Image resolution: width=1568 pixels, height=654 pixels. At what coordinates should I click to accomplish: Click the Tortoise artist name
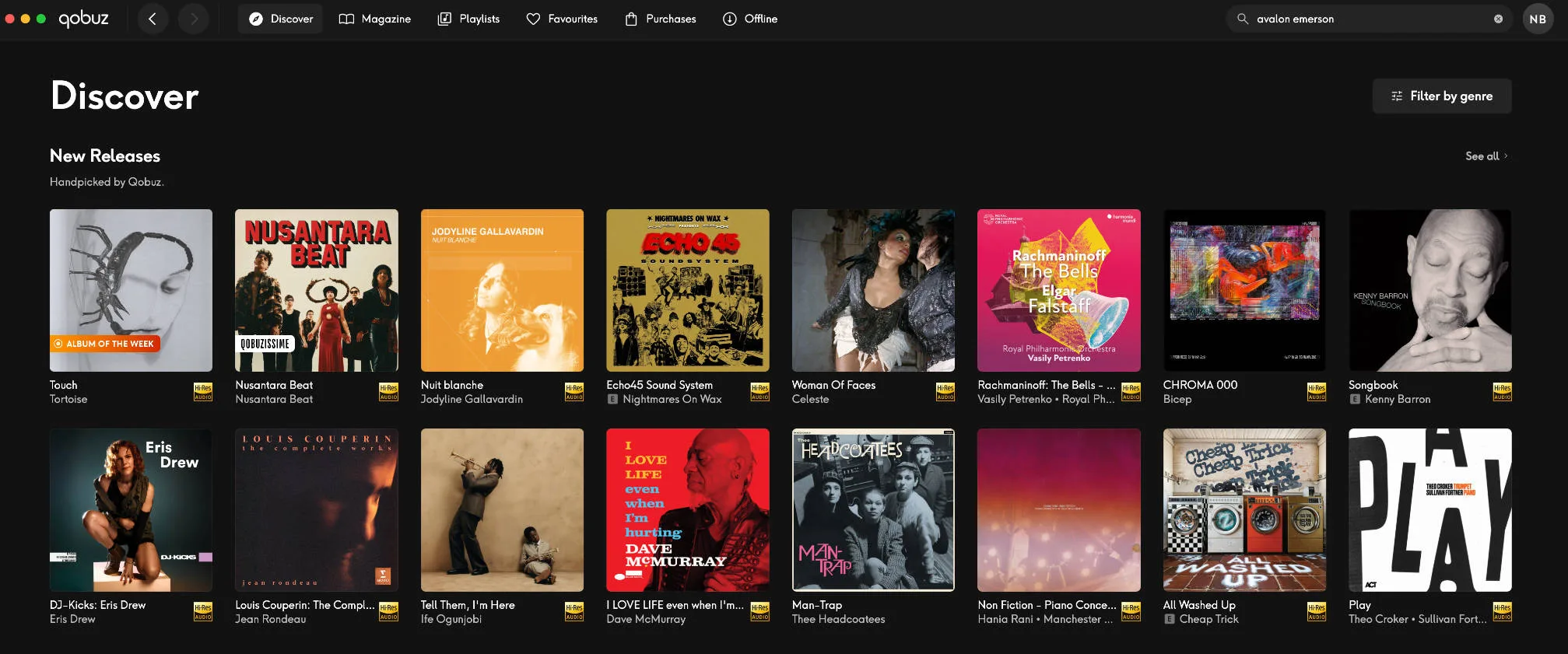click(68, 399)
